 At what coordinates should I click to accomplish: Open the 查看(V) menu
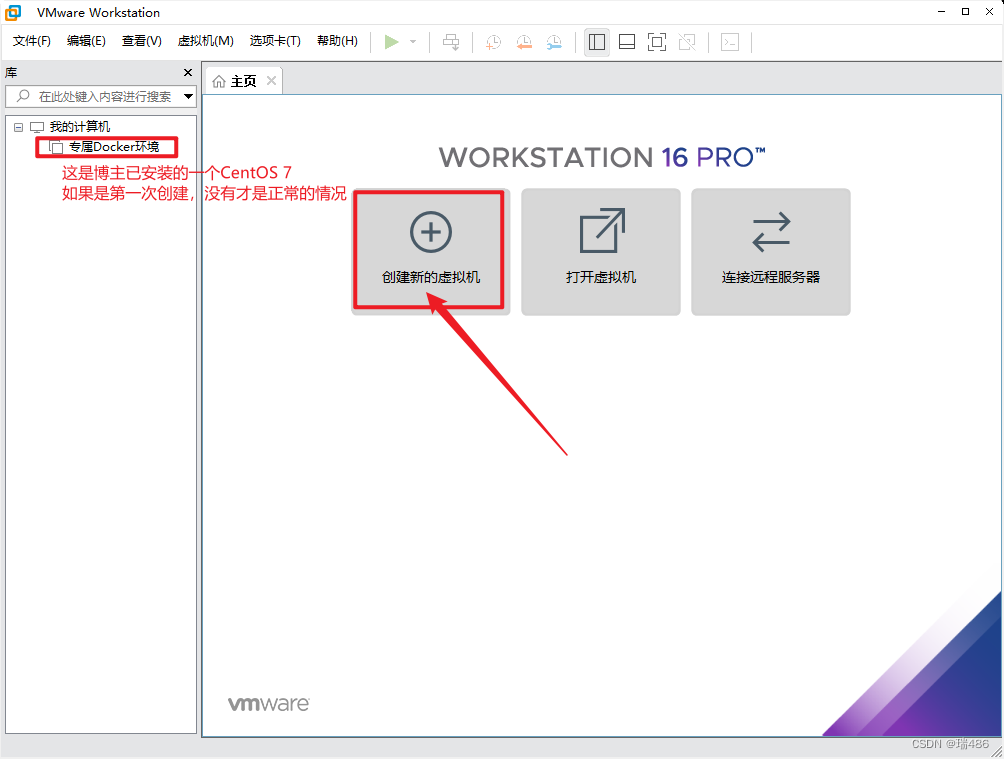pyautogui.click(x=142, y=41)
